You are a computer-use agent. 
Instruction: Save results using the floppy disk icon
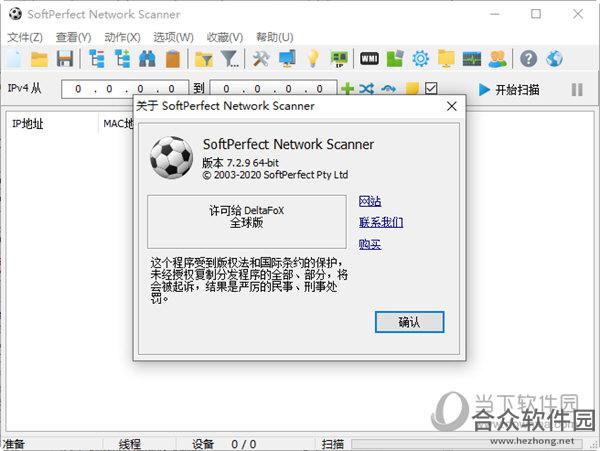click(65, 59)
